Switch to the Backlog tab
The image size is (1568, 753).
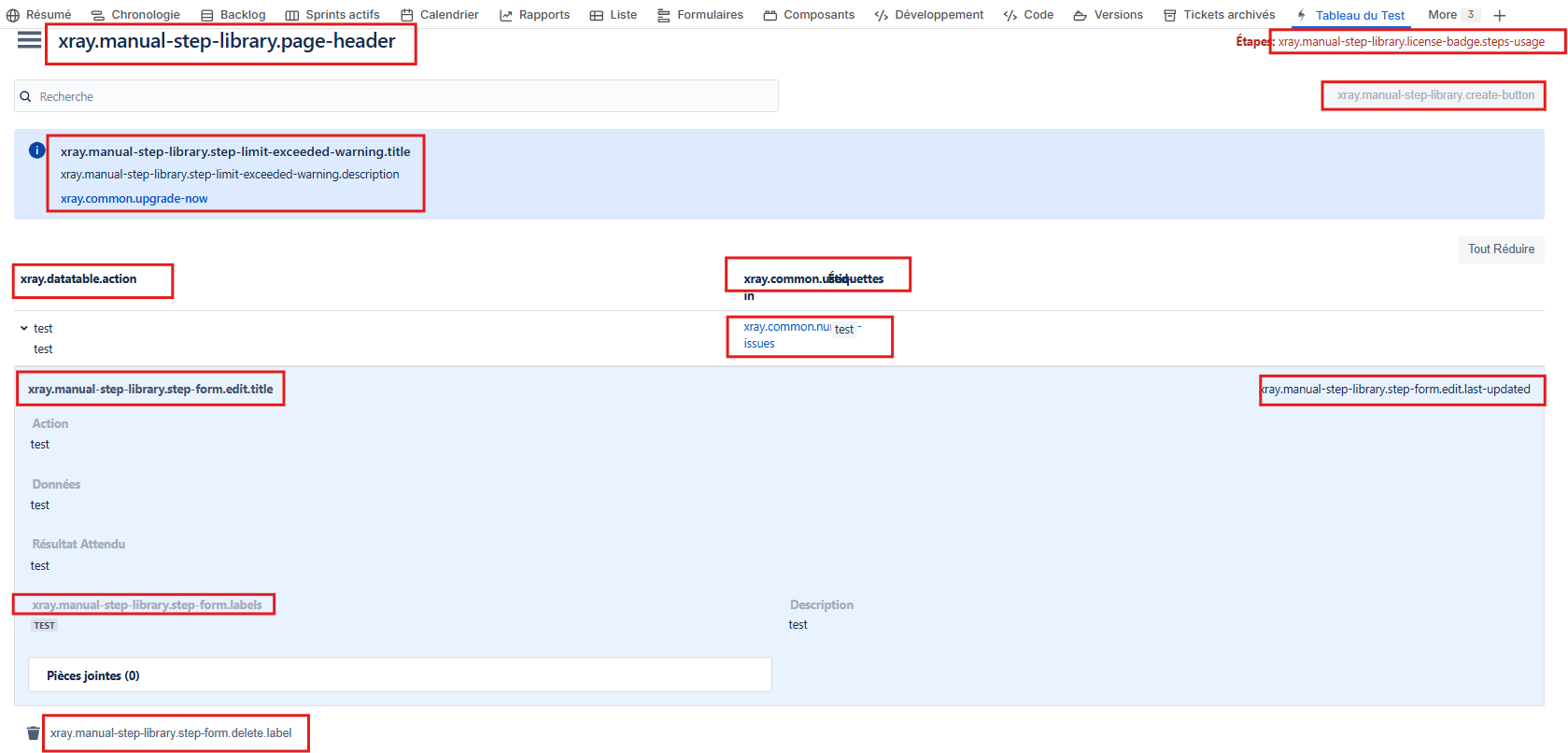coord(233,15)
